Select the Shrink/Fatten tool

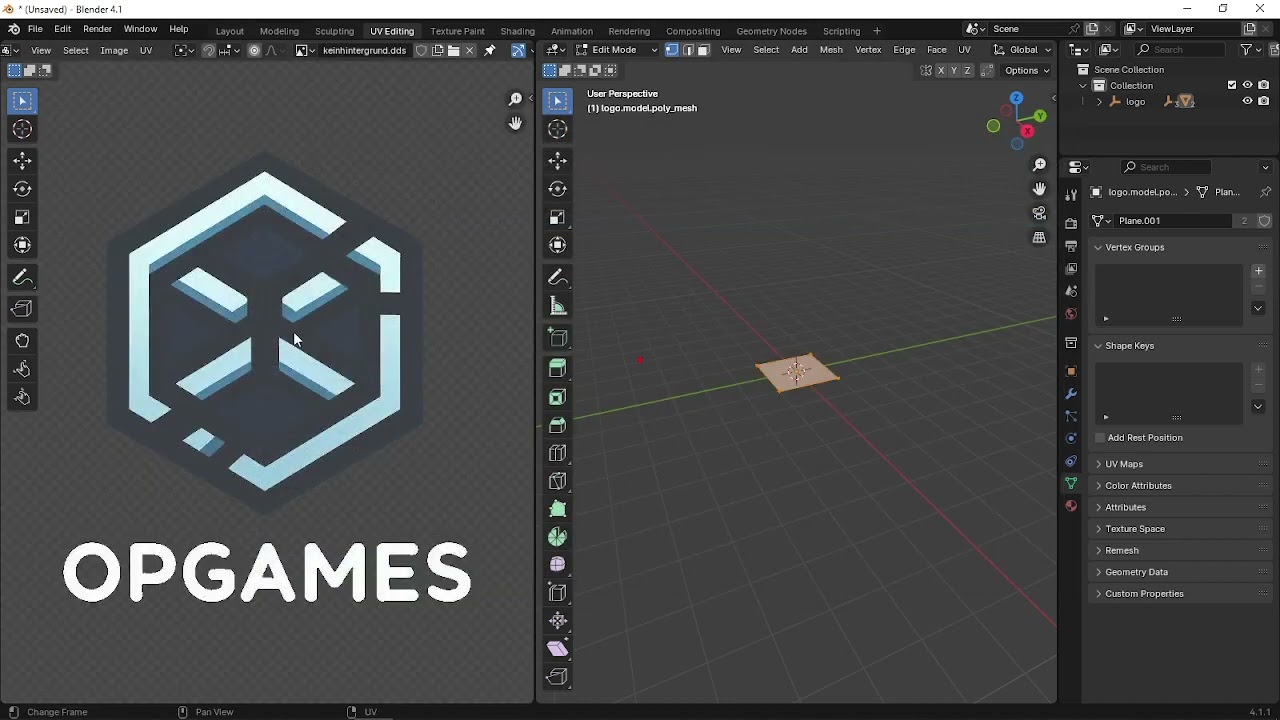558,621
